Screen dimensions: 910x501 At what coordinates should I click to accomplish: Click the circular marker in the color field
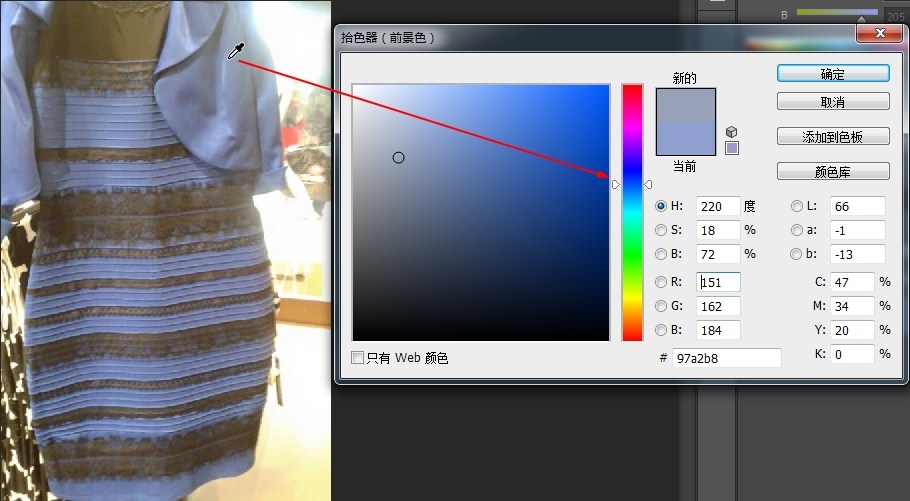point(398,157)
